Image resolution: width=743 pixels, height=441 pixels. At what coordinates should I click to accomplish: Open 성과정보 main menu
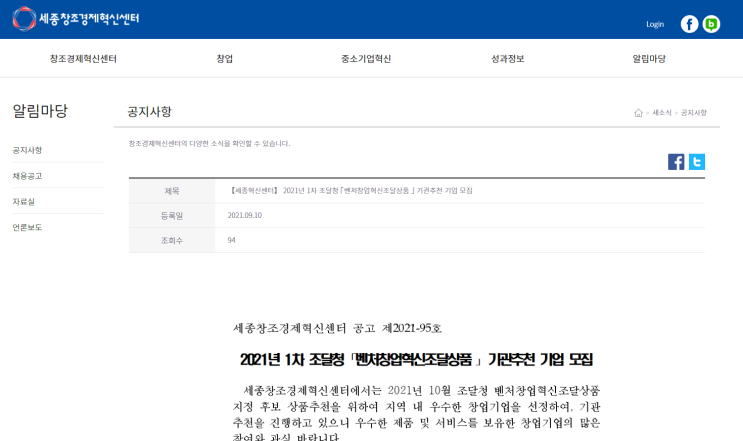[507, 59]
